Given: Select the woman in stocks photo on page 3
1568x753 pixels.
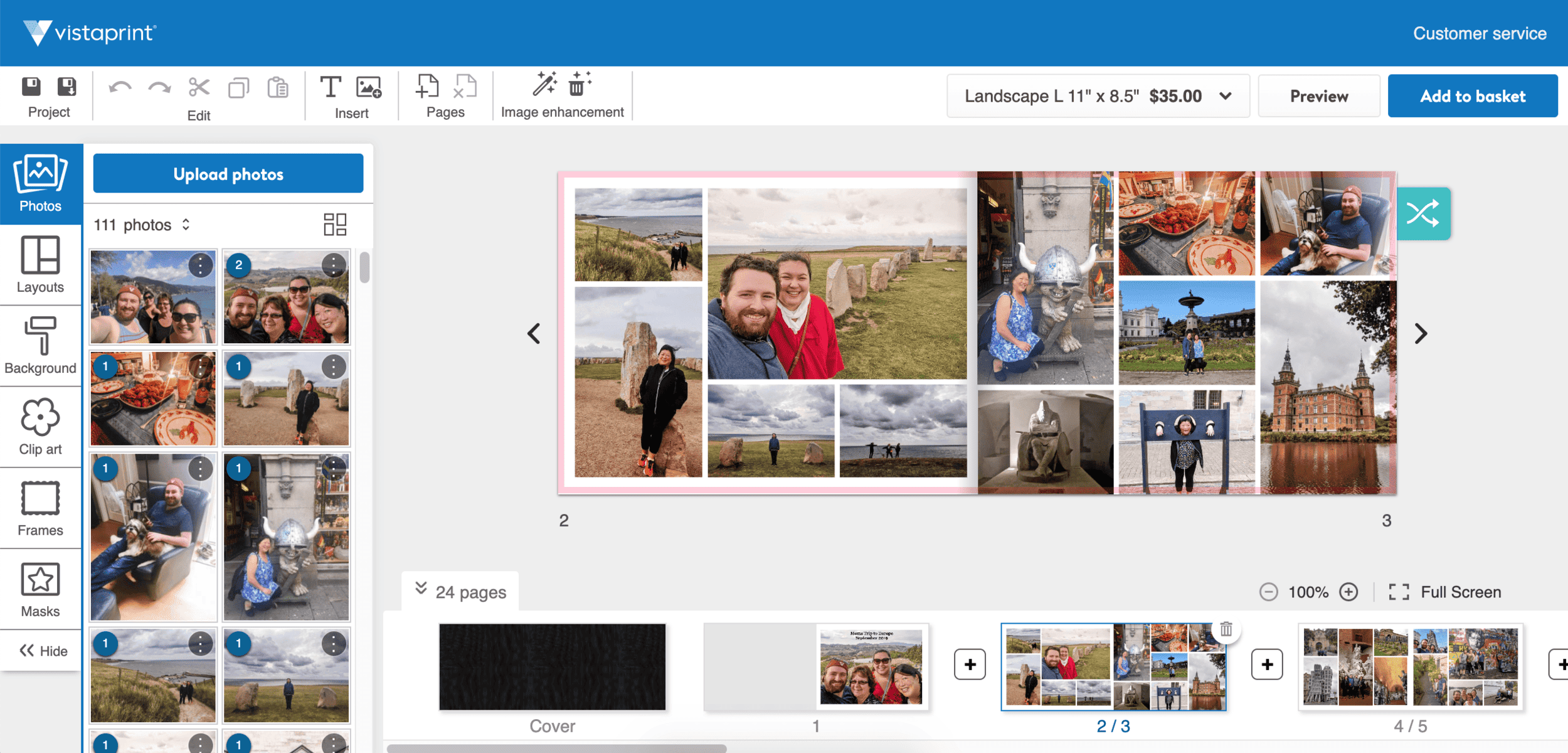Looking at the screenshot, I should click(x=1187, y=442).
